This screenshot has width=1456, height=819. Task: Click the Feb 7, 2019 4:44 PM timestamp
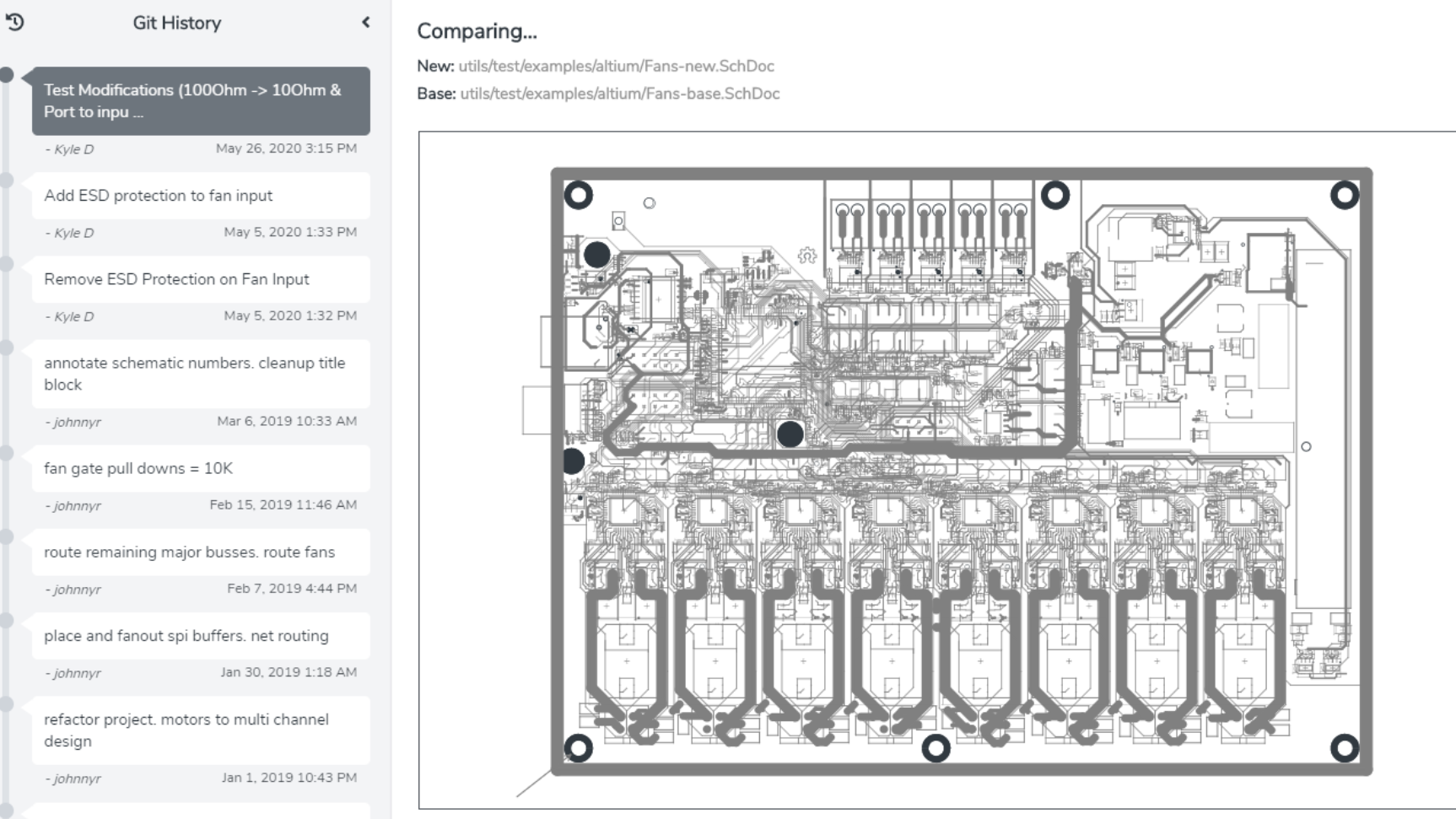tap(292, 589)
